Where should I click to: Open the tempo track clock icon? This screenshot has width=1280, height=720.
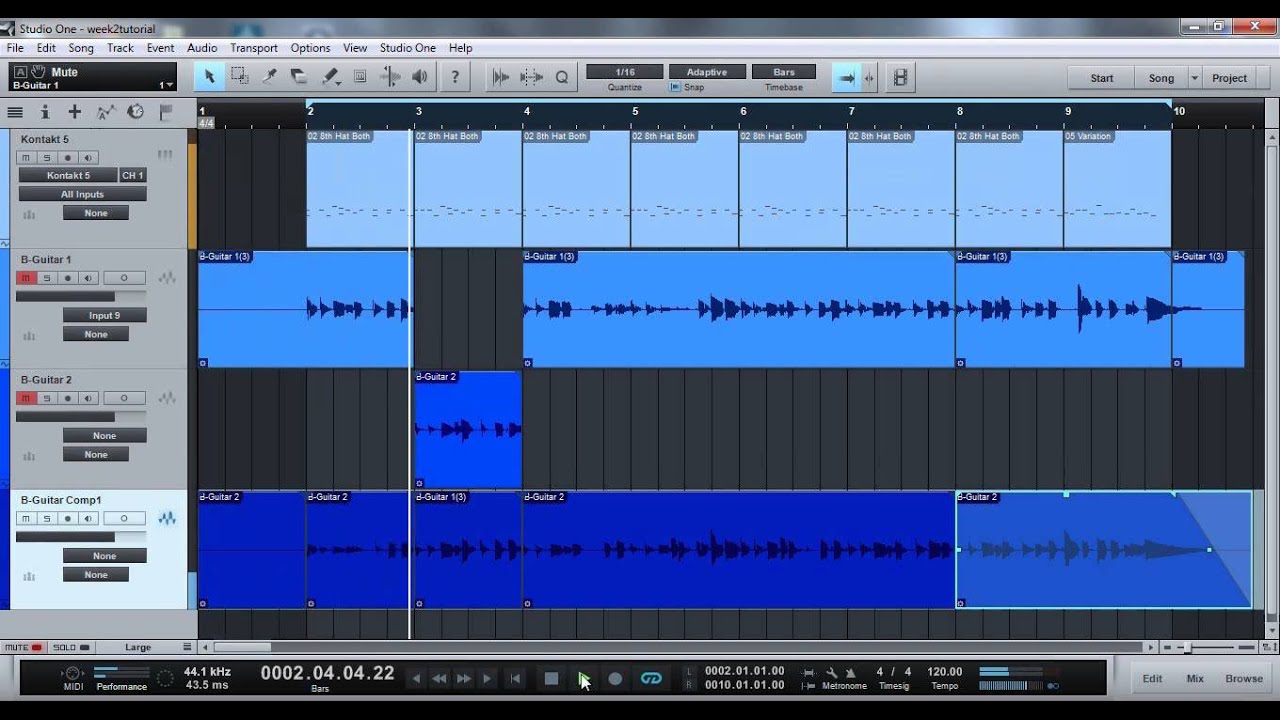pyautogui.click(x=135, y=112)
